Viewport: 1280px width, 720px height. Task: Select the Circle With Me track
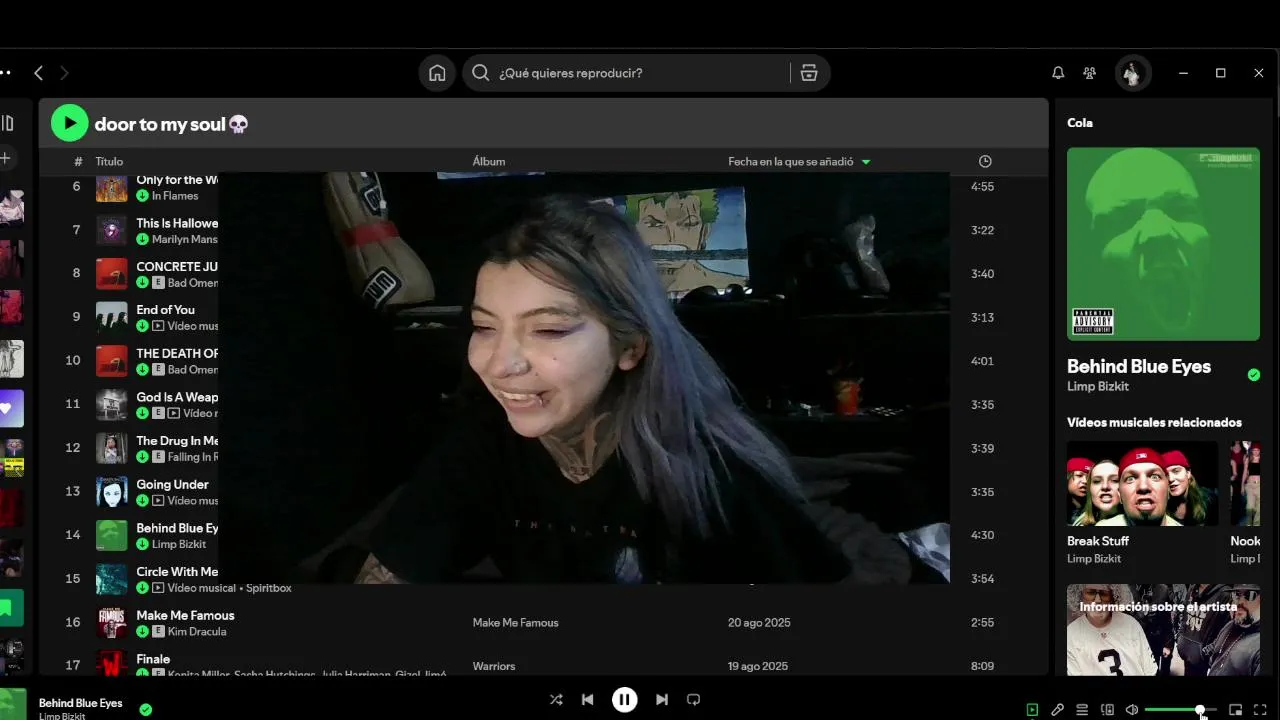click(177, 572)
